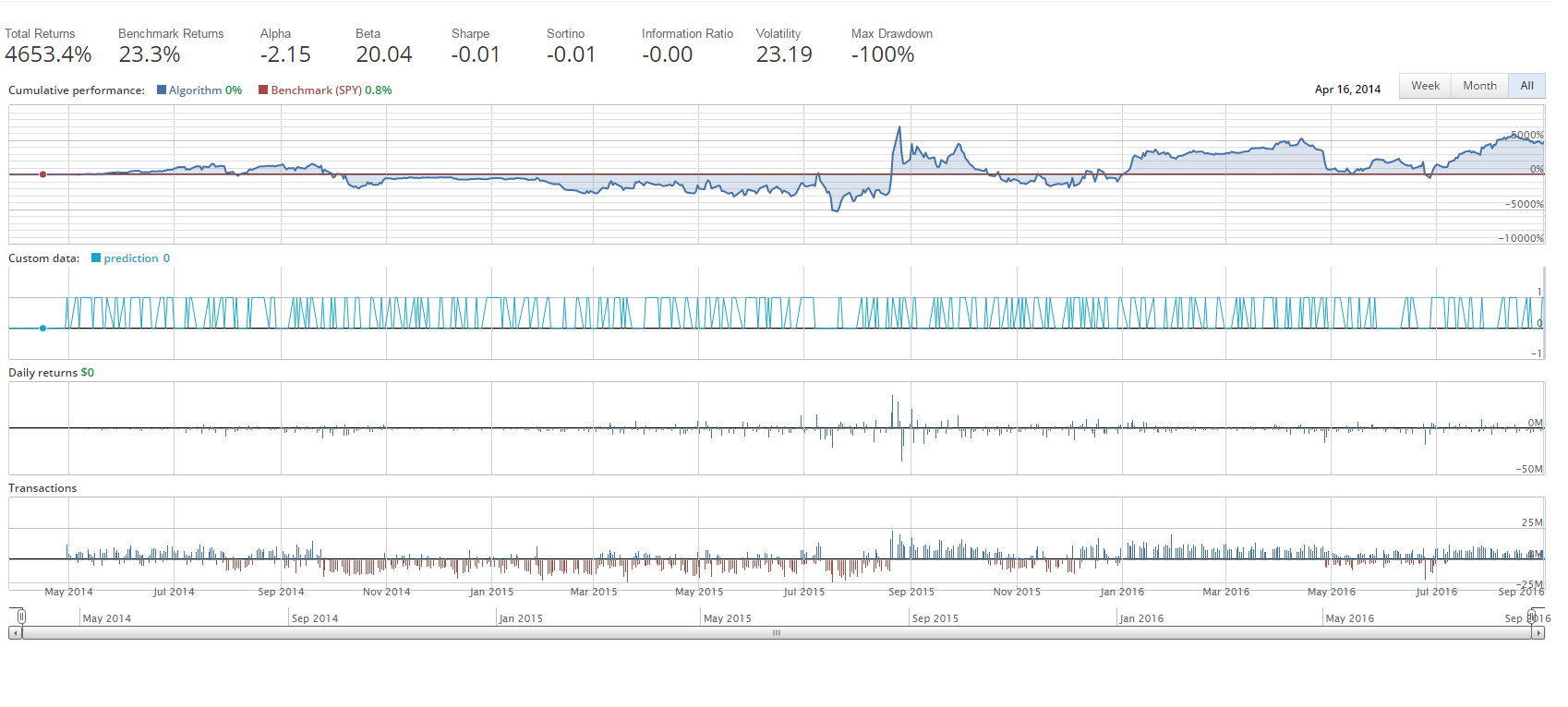Screen dimensions: 1568x707
Task: Select the Month range button
Action: pyautogui.click(x=1479, y=86)
